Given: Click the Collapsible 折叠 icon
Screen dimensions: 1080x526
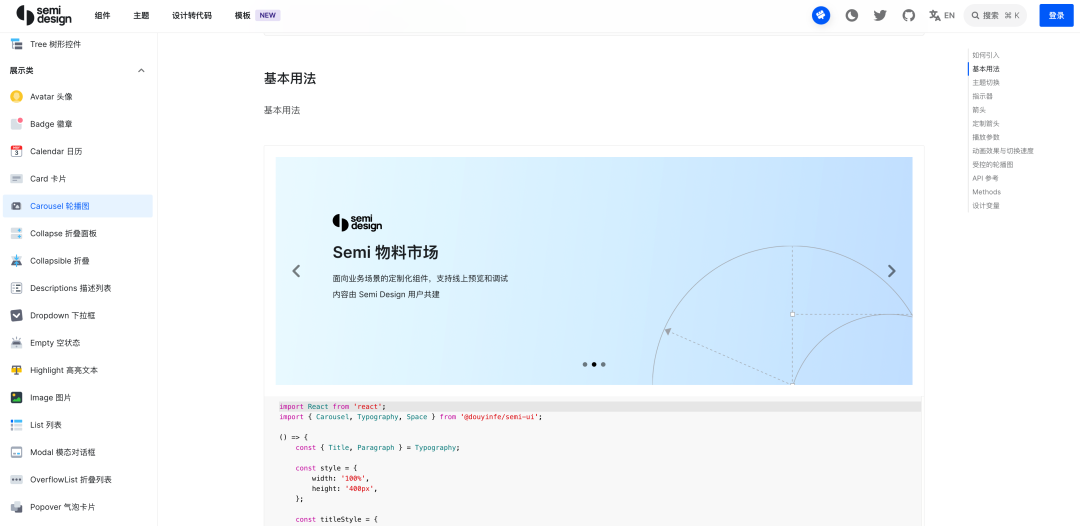Looking at the screenshot, I should click(17, 260).
